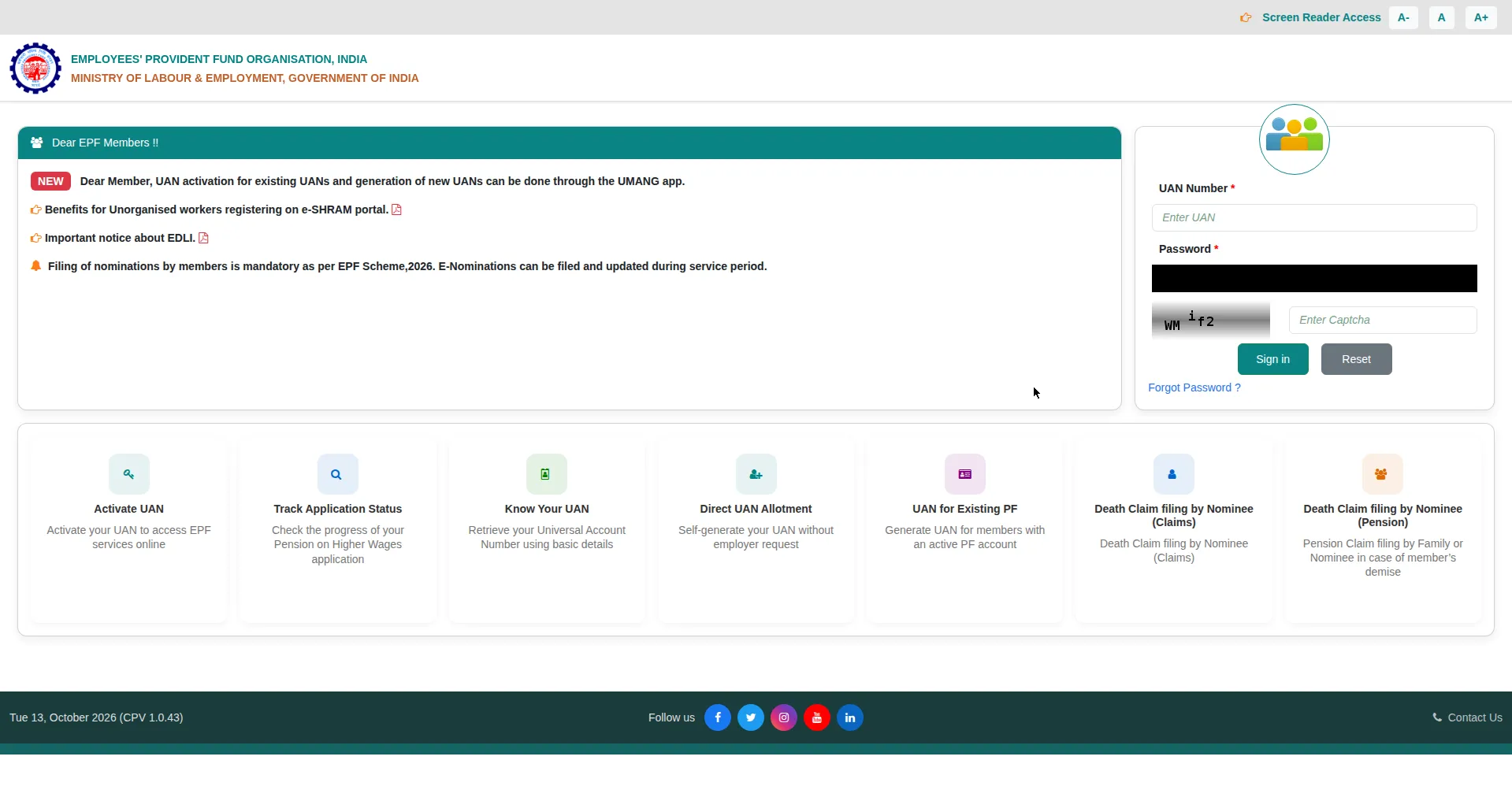Click the EPFO logo emblem
Image resolution: width=1512 pixels, height=786 pixels.
(35, 69)
